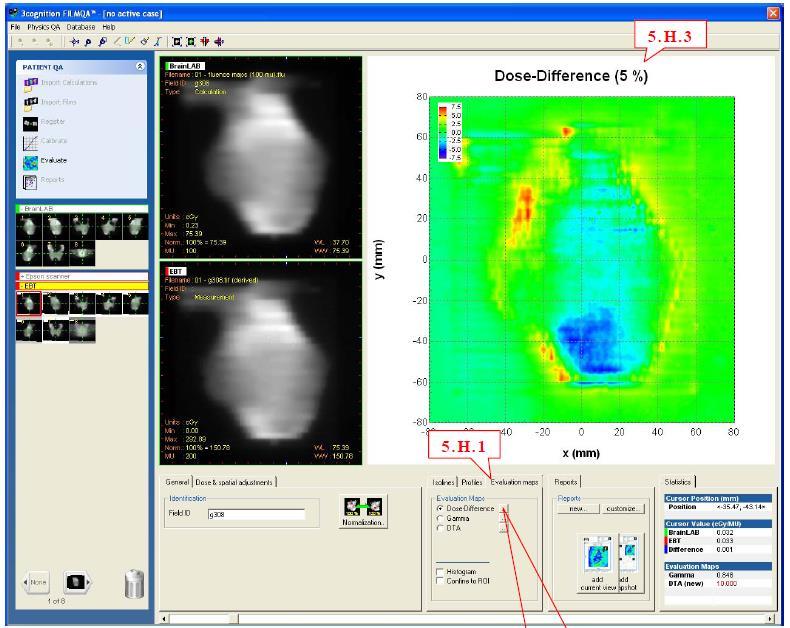Click the first frame-fit toolbar icon
Viewport: 790px width, 628px height.
tap(177, 42)
